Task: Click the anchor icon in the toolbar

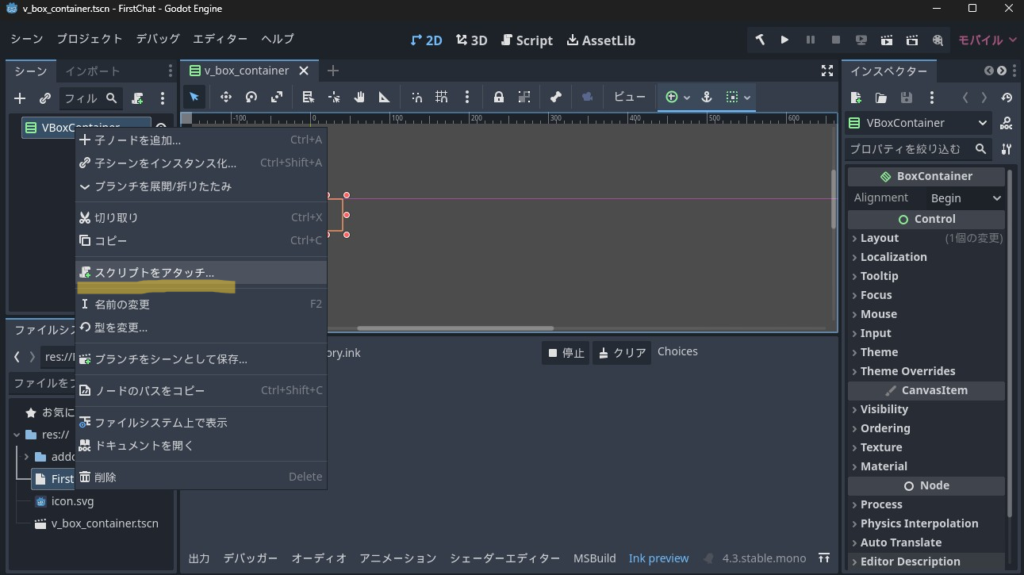Action: (707, 97)
